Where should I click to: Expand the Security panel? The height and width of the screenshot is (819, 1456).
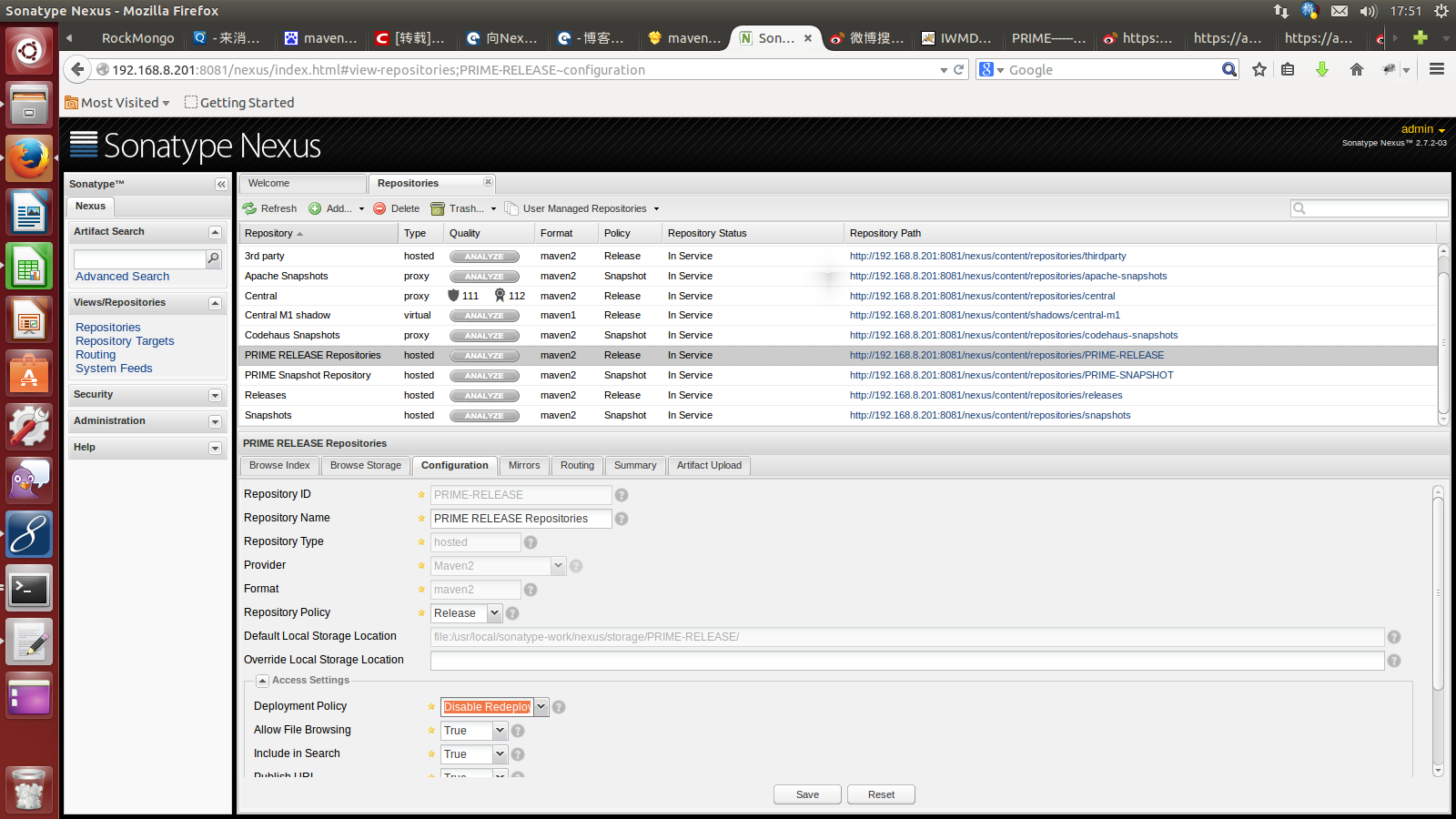click(215, 395)
